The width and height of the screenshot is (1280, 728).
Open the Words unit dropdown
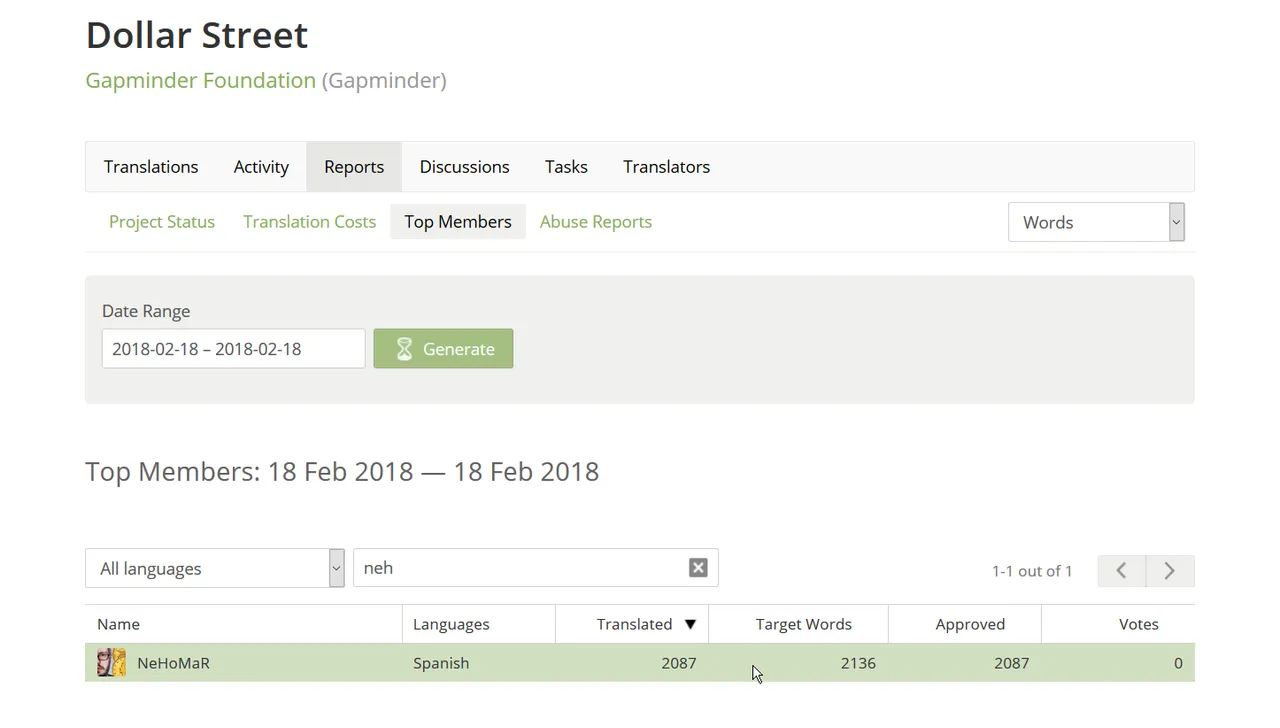(x=1096, y=222)
